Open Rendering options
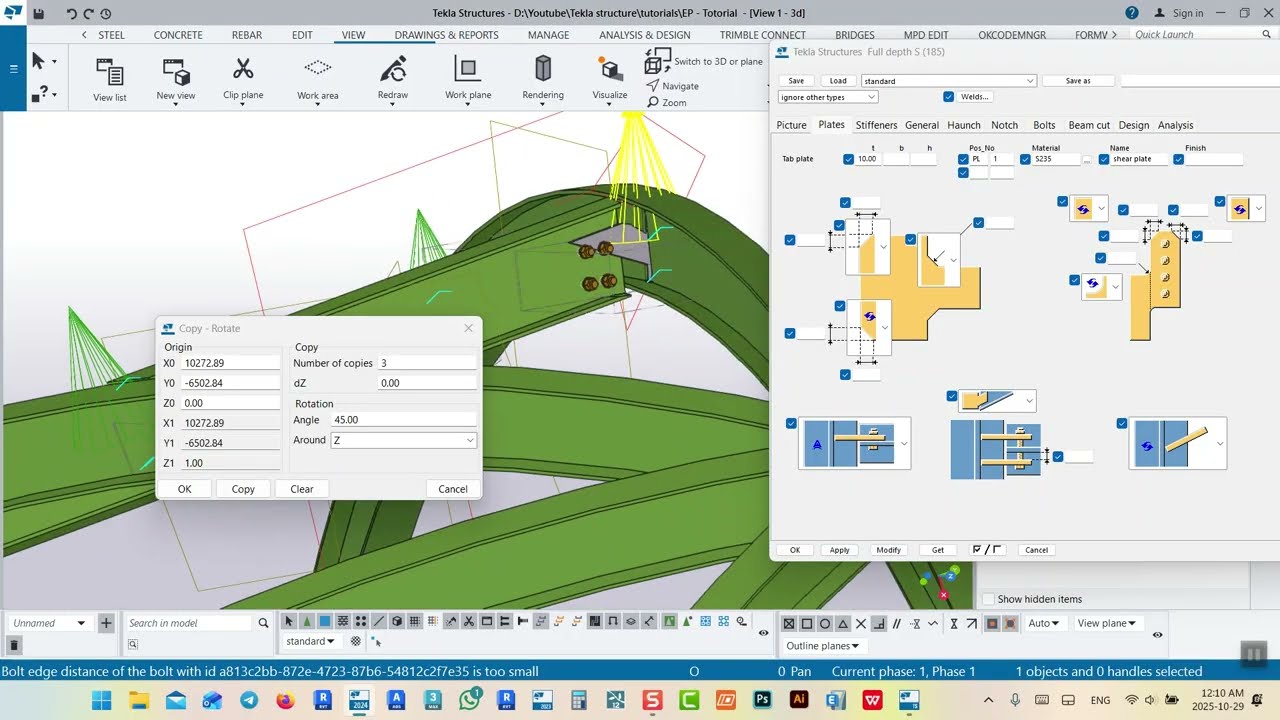Image resolution: width=1280 pixels, height=720 pixels. coord(543,79)
